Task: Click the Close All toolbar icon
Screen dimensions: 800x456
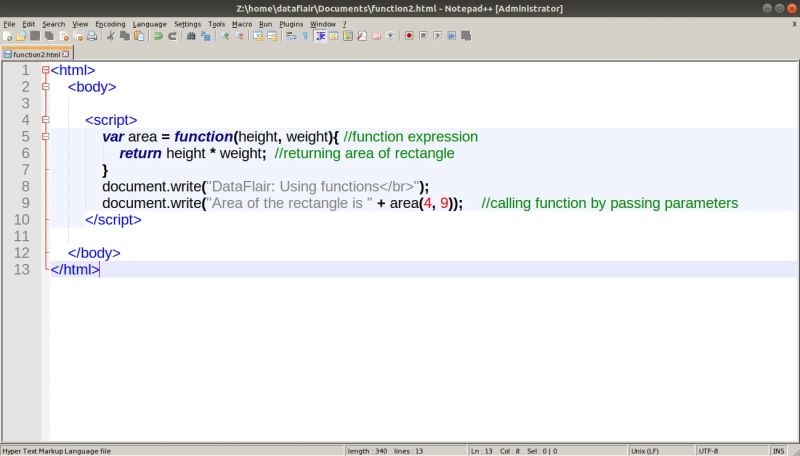Action: [78, 36]
